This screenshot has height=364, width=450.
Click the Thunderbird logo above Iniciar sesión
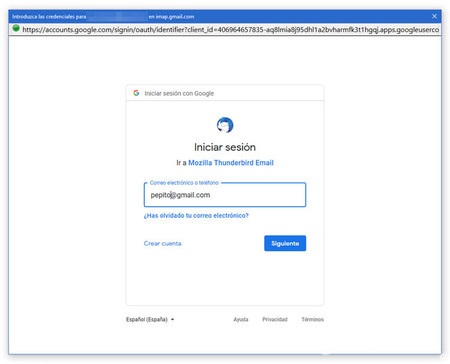point(225,125)
